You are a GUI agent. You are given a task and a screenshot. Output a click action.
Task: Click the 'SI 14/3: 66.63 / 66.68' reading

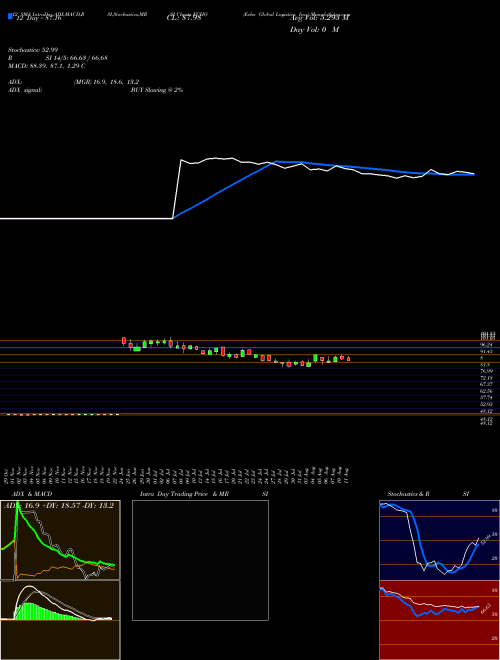(x=77, y=58)
